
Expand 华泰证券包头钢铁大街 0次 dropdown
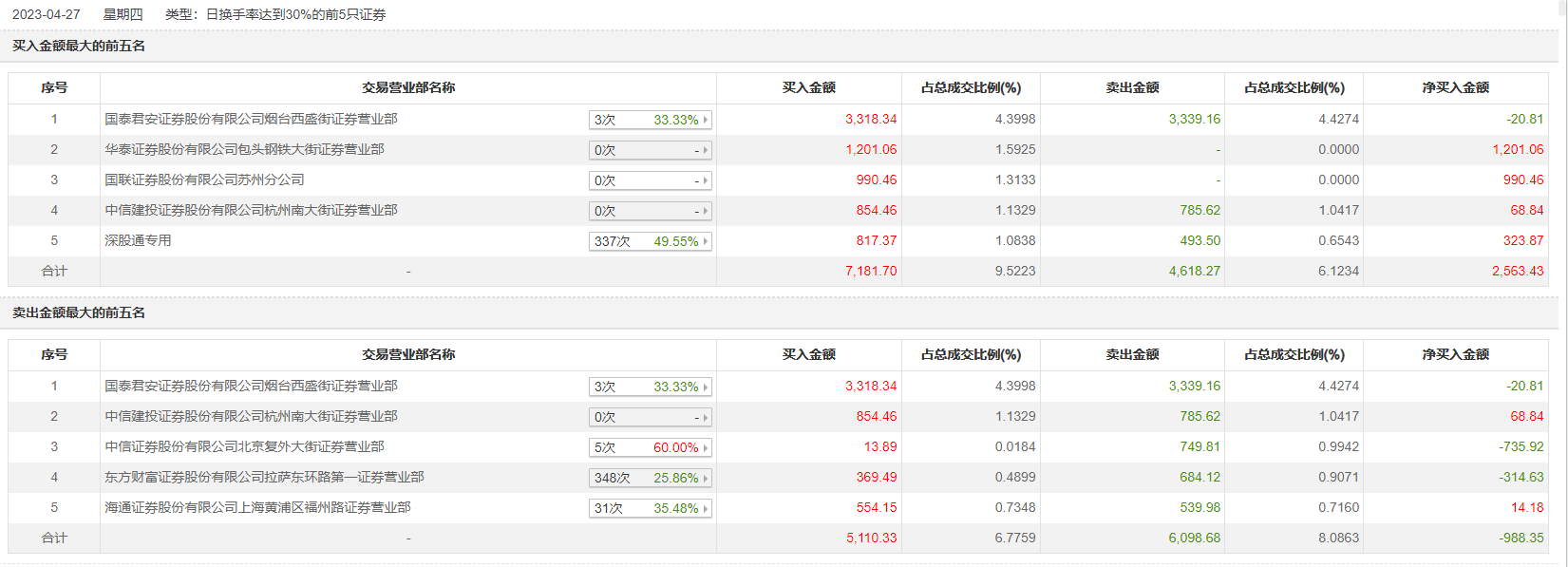pyautogui.click(x=651, y=150)
